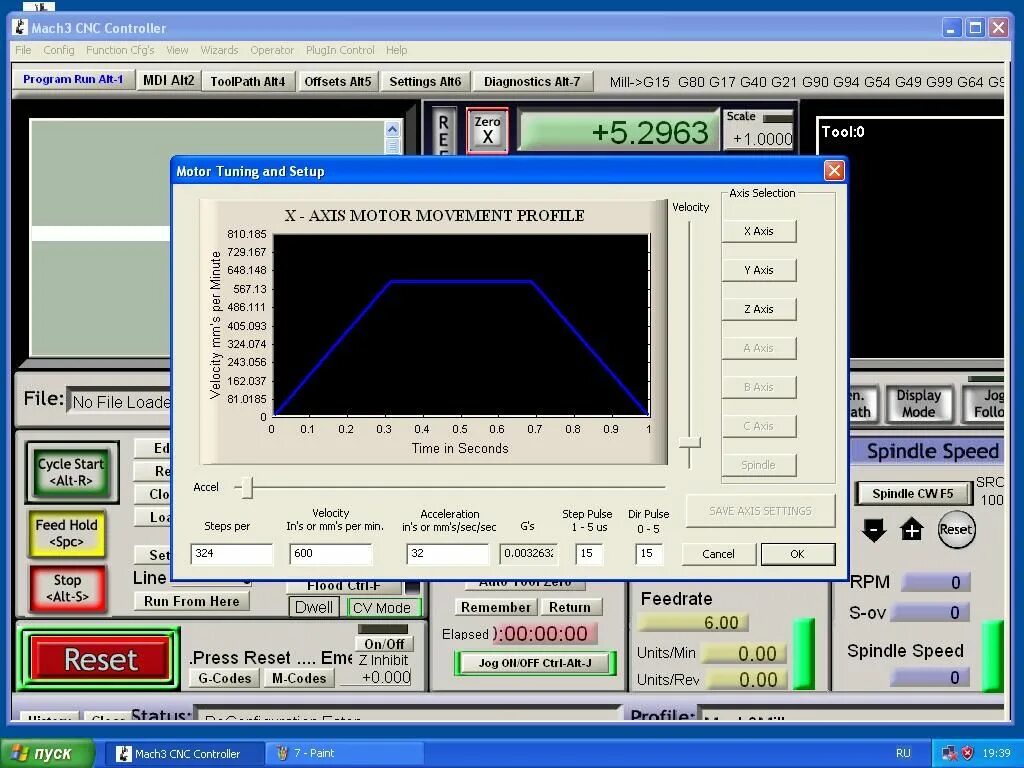Switch to MDI Alt2 tab
1024x768 pixels.
tap(168, 80)
